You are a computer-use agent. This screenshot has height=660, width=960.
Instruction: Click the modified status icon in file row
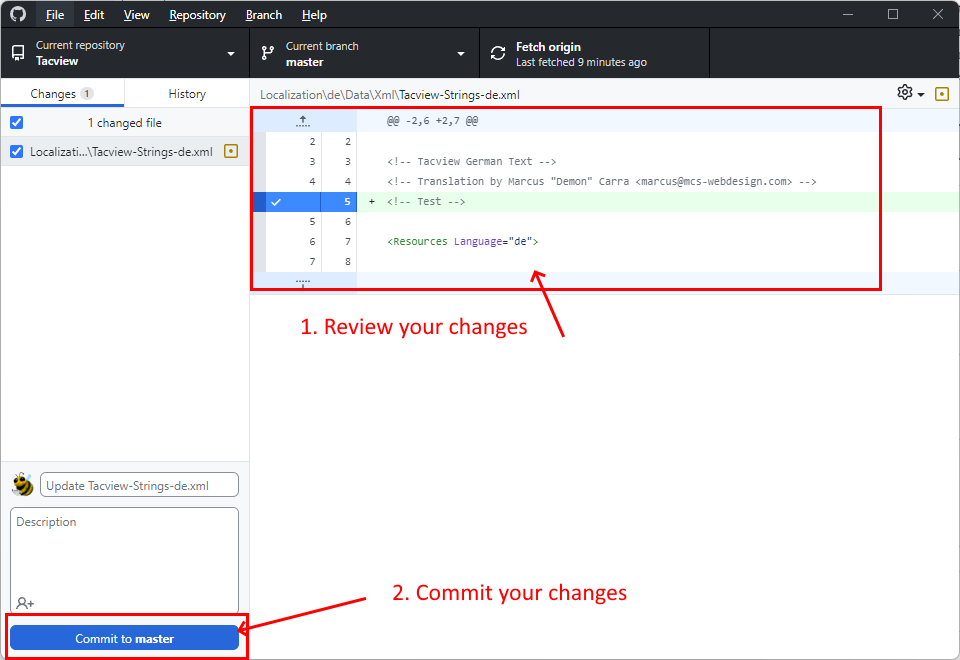click(231, 151)
